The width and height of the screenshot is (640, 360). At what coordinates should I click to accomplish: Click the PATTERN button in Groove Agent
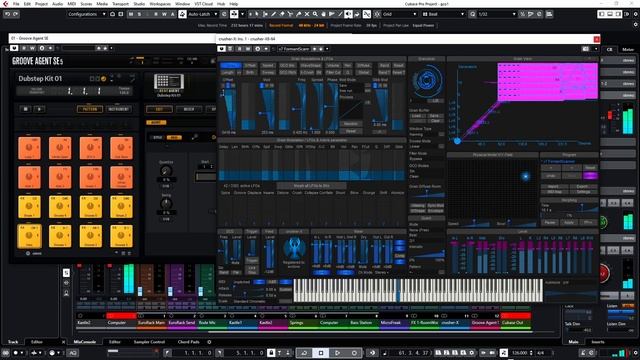click(90, 109)
